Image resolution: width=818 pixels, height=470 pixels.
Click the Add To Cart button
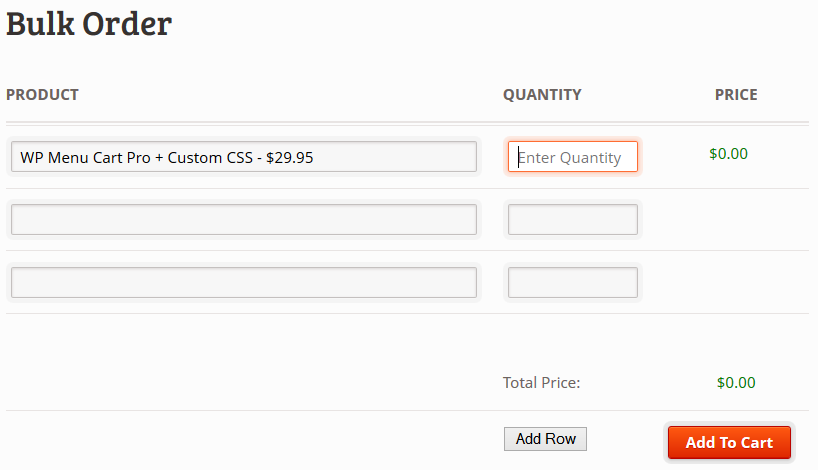tap(729, 443)
